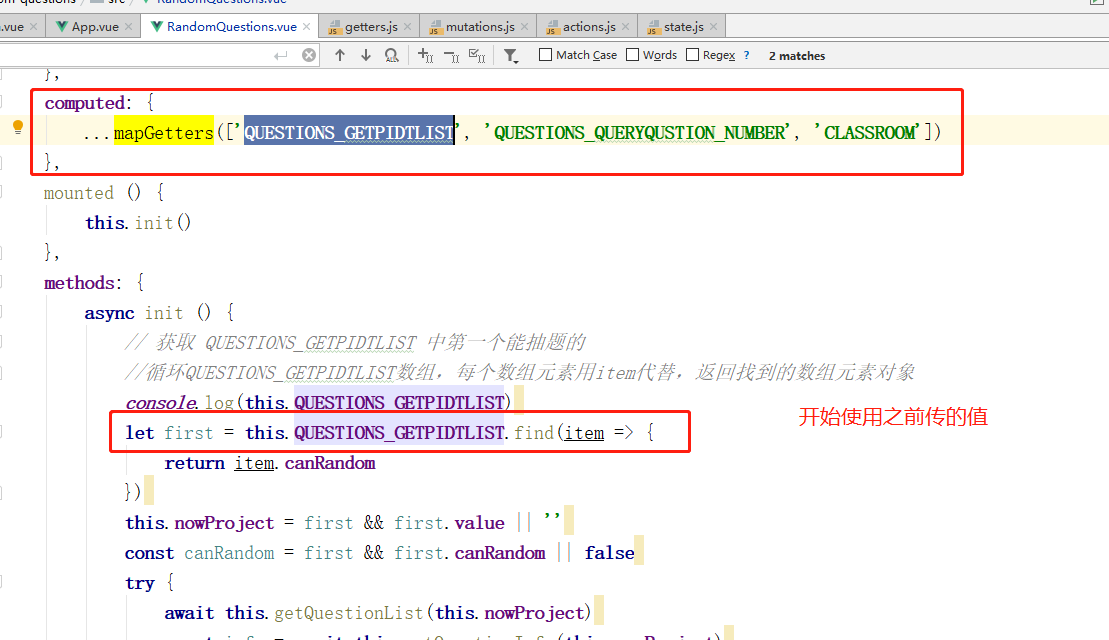Click the new-line arrow icon in the search field
Viewport: 1109px width, 640px height.
click(281, 55)
